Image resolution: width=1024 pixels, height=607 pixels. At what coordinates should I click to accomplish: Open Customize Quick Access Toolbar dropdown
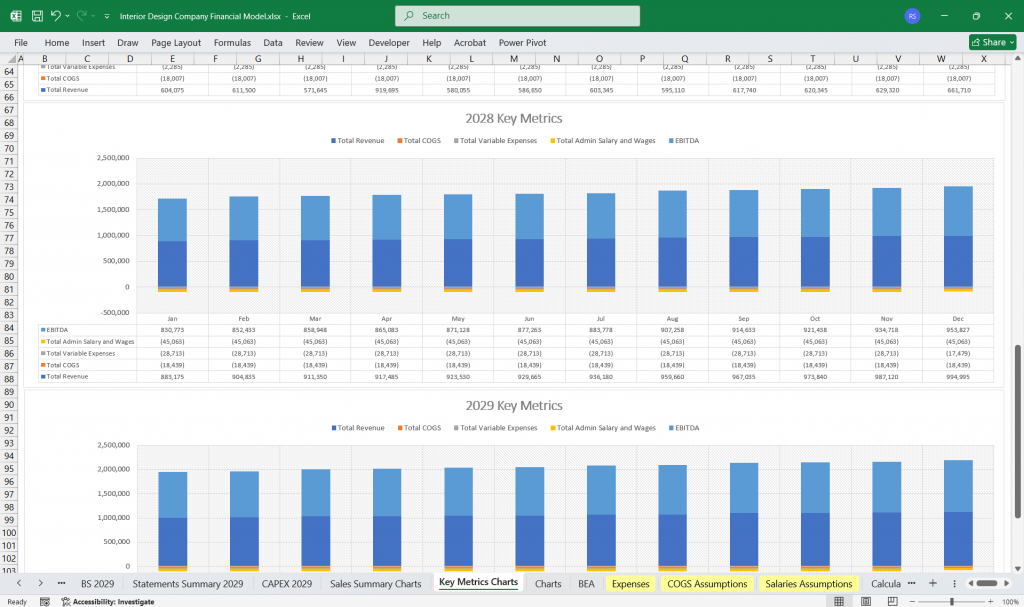107,16
